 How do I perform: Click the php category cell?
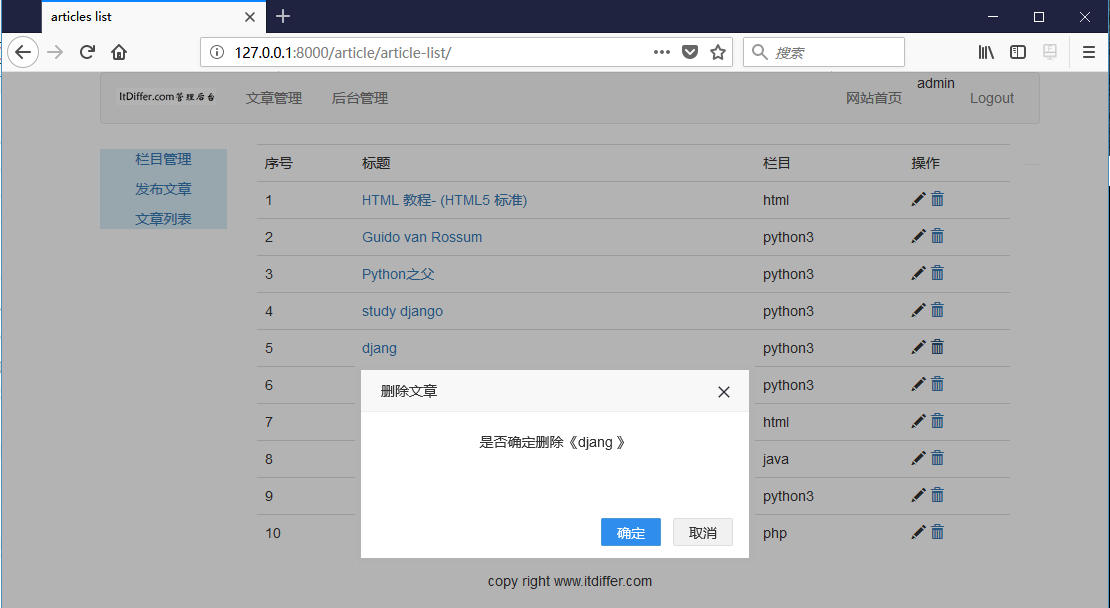coord(775,533)
